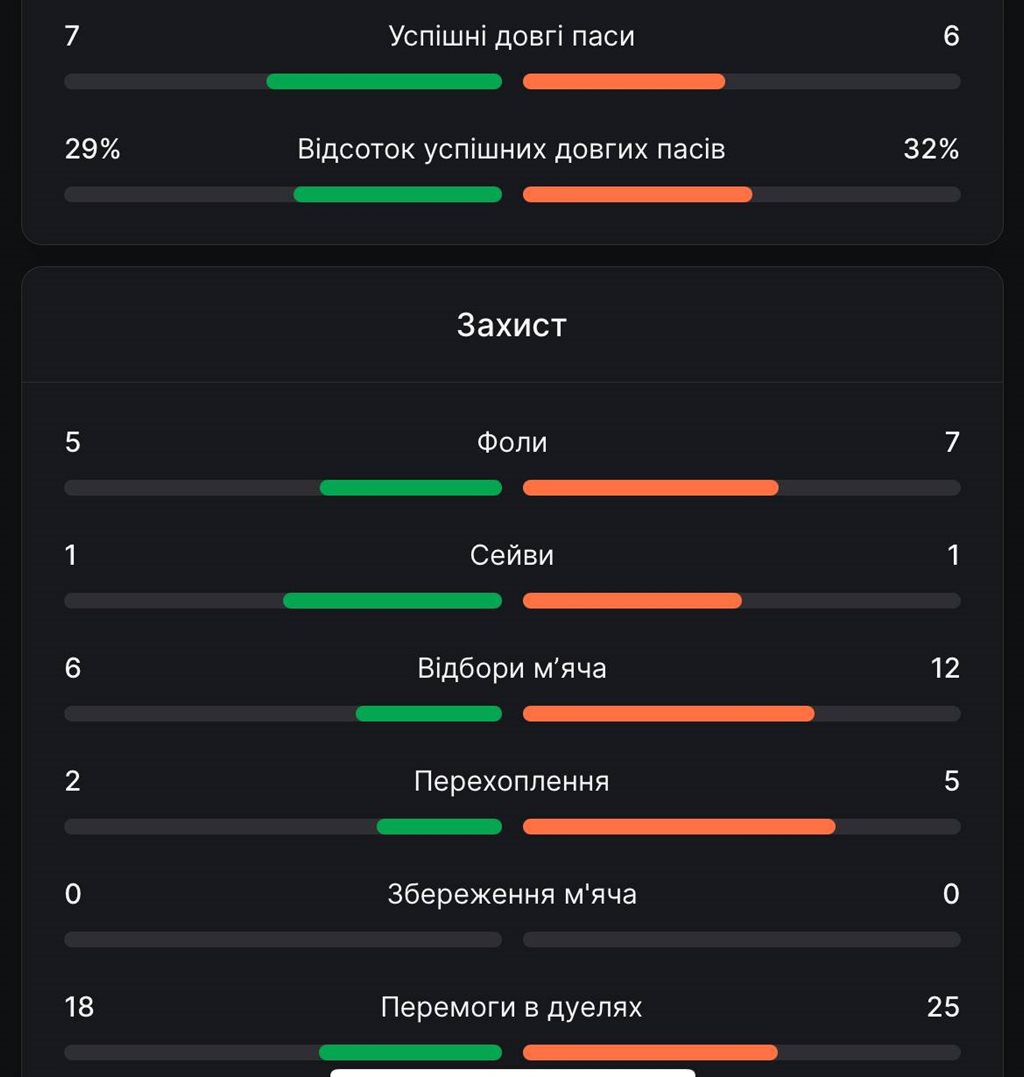Screen dimensions: 1024x1077
Task: Tap the green bar under Фоли
Action: (x=411, y=488)
